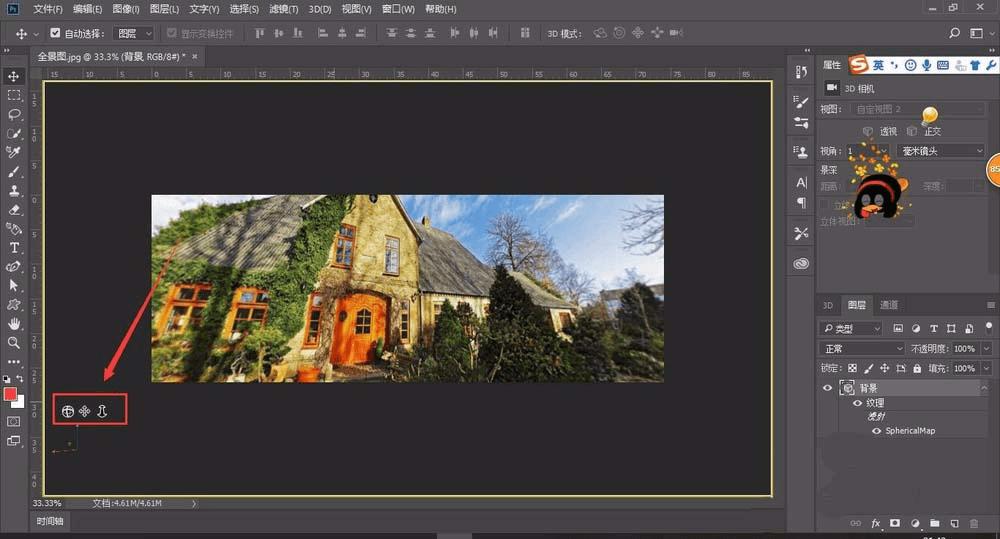
Task: Open the 图层 auto-select target dropdown
Action: 132,34
